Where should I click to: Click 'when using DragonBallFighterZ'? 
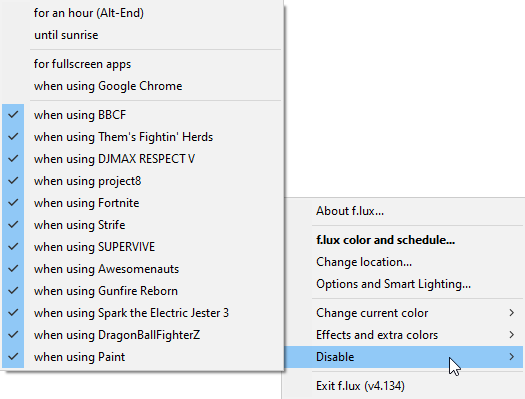pos(142,335)
